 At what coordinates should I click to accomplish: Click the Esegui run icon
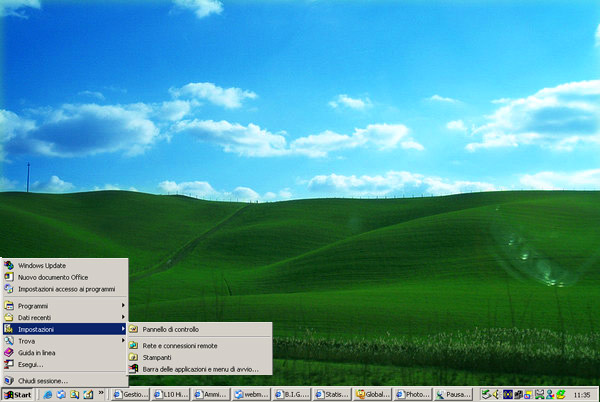coord(9,364)
